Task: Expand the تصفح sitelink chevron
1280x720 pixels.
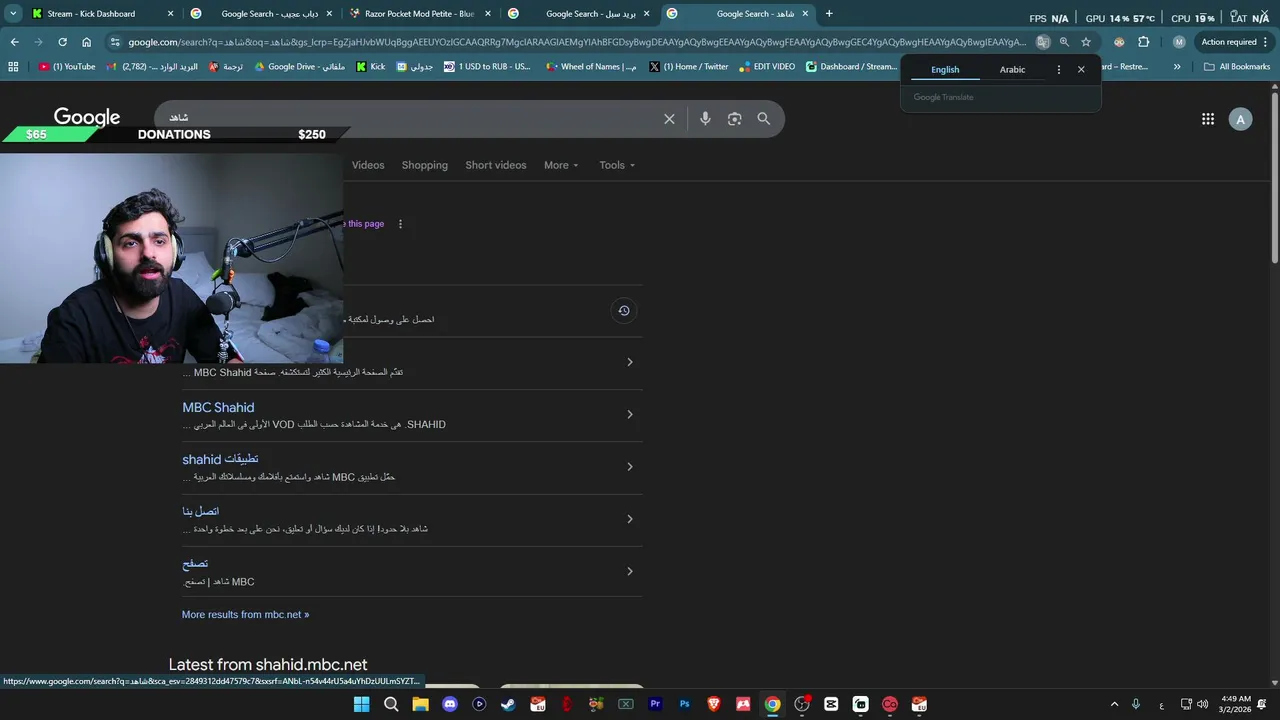Action: [629, 571]
